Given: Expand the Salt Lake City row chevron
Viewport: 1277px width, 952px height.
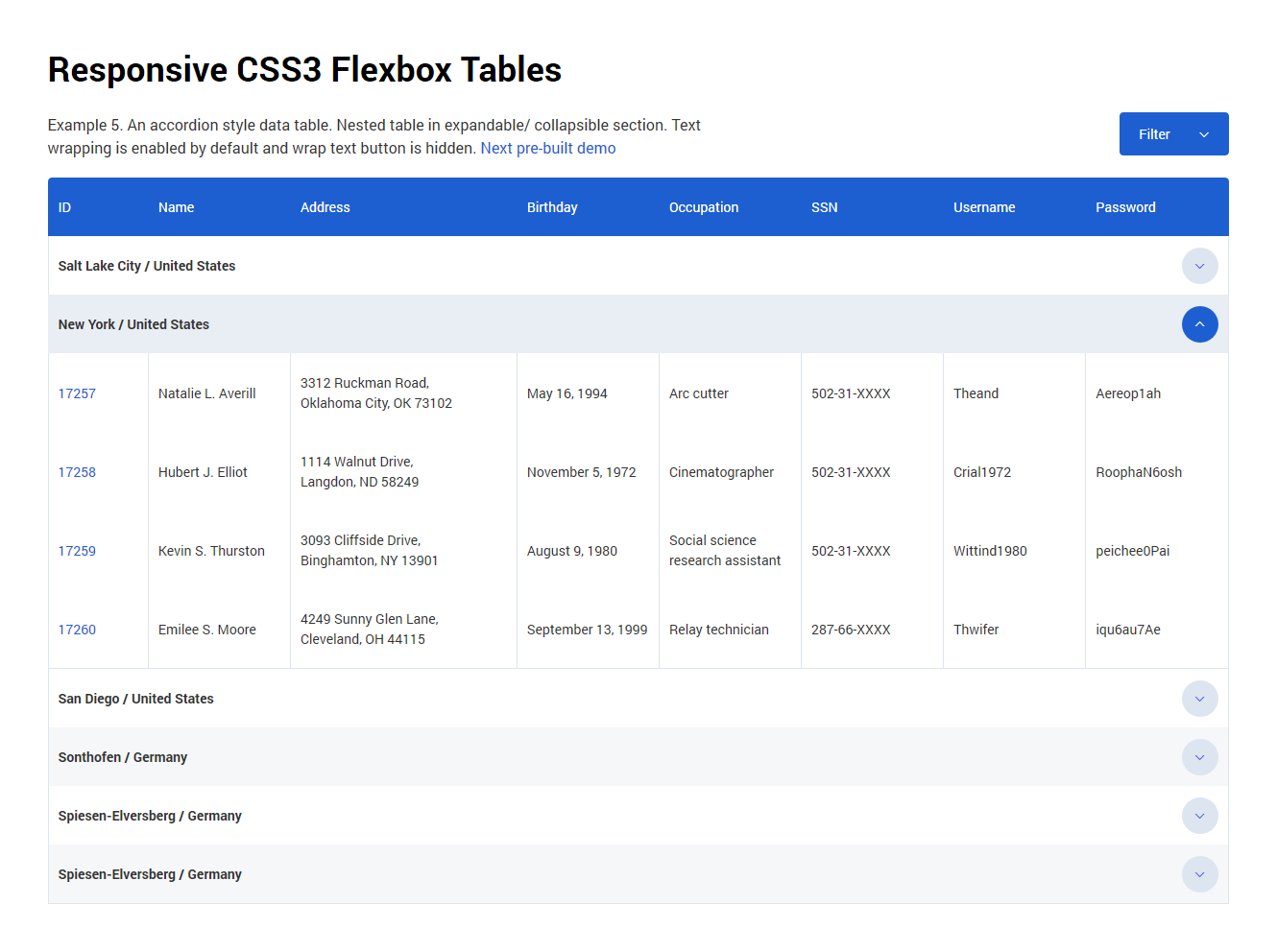Looking at the screenshot, I should [1199, 266].
